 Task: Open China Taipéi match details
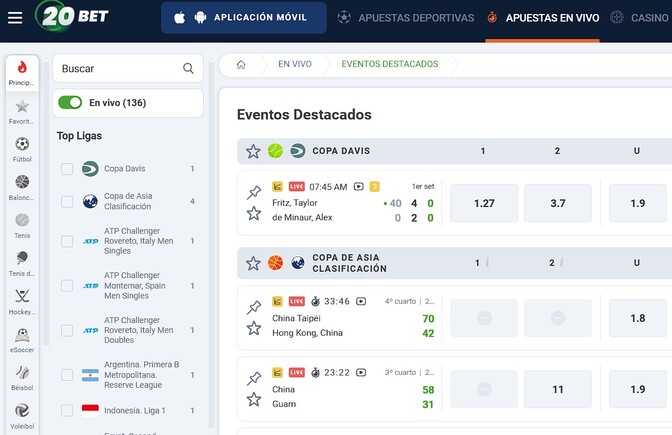coord(296,318)
